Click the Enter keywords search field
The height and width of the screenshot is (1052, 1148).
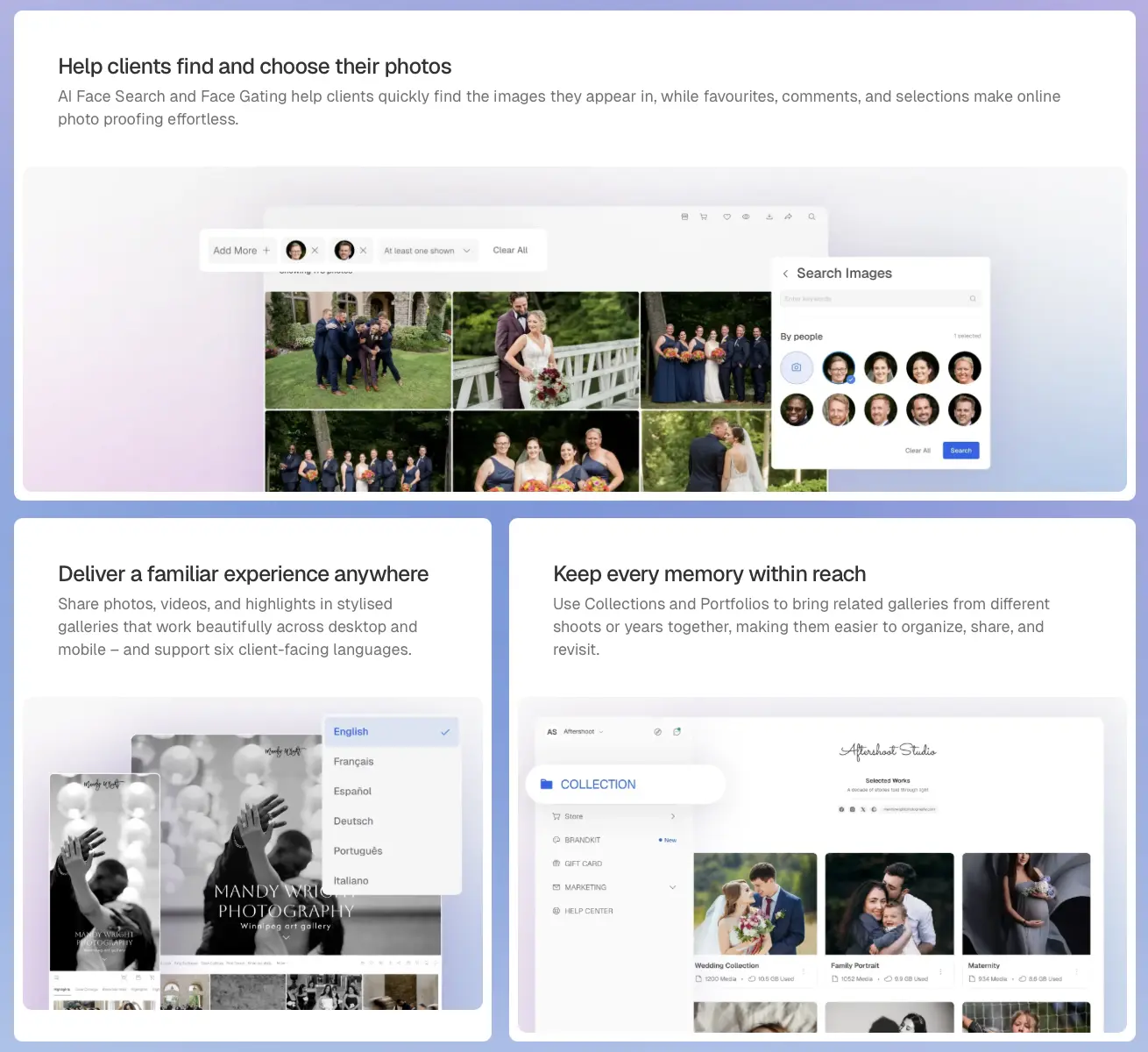pyautogui.click(x=880, y=299)
